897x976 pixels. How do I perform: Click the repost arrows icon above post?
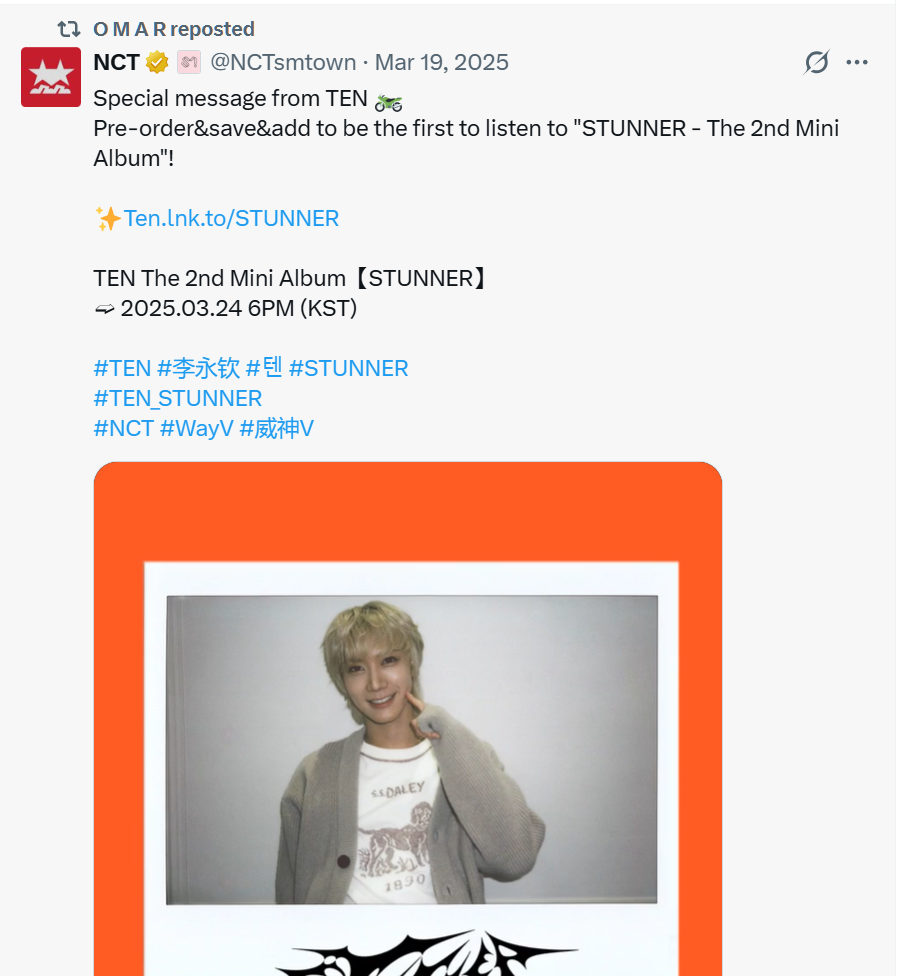click(69, 29)
